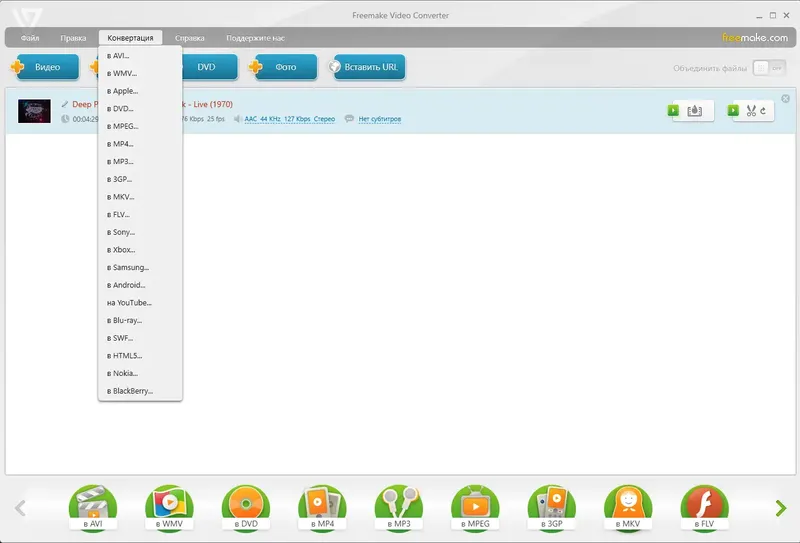Click the video thumbnail of Deep Purple file
800x543 pixels.
tap(34, 111)
